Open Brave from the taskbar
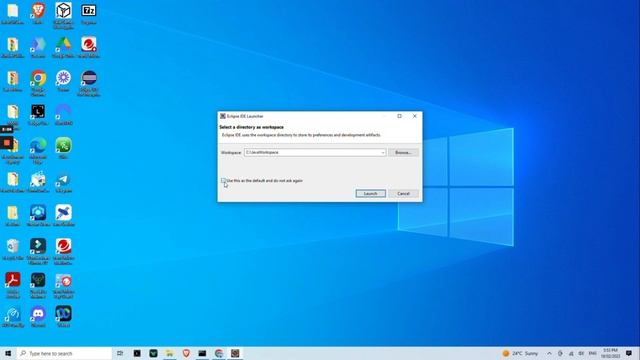Image resolution: width=640 pixels, height=360 pixels. click(186, 353)
